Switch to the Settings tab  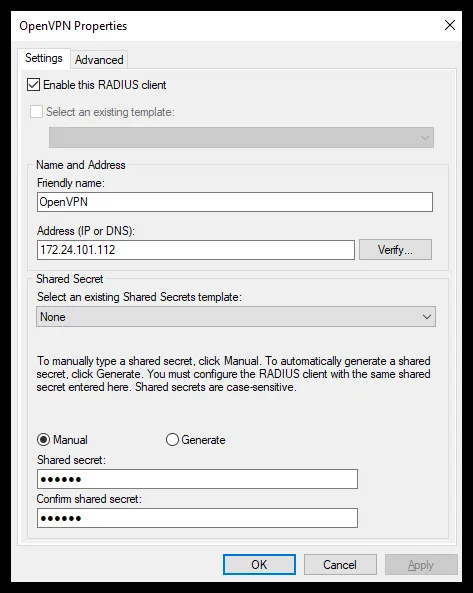tap(43, 58)
